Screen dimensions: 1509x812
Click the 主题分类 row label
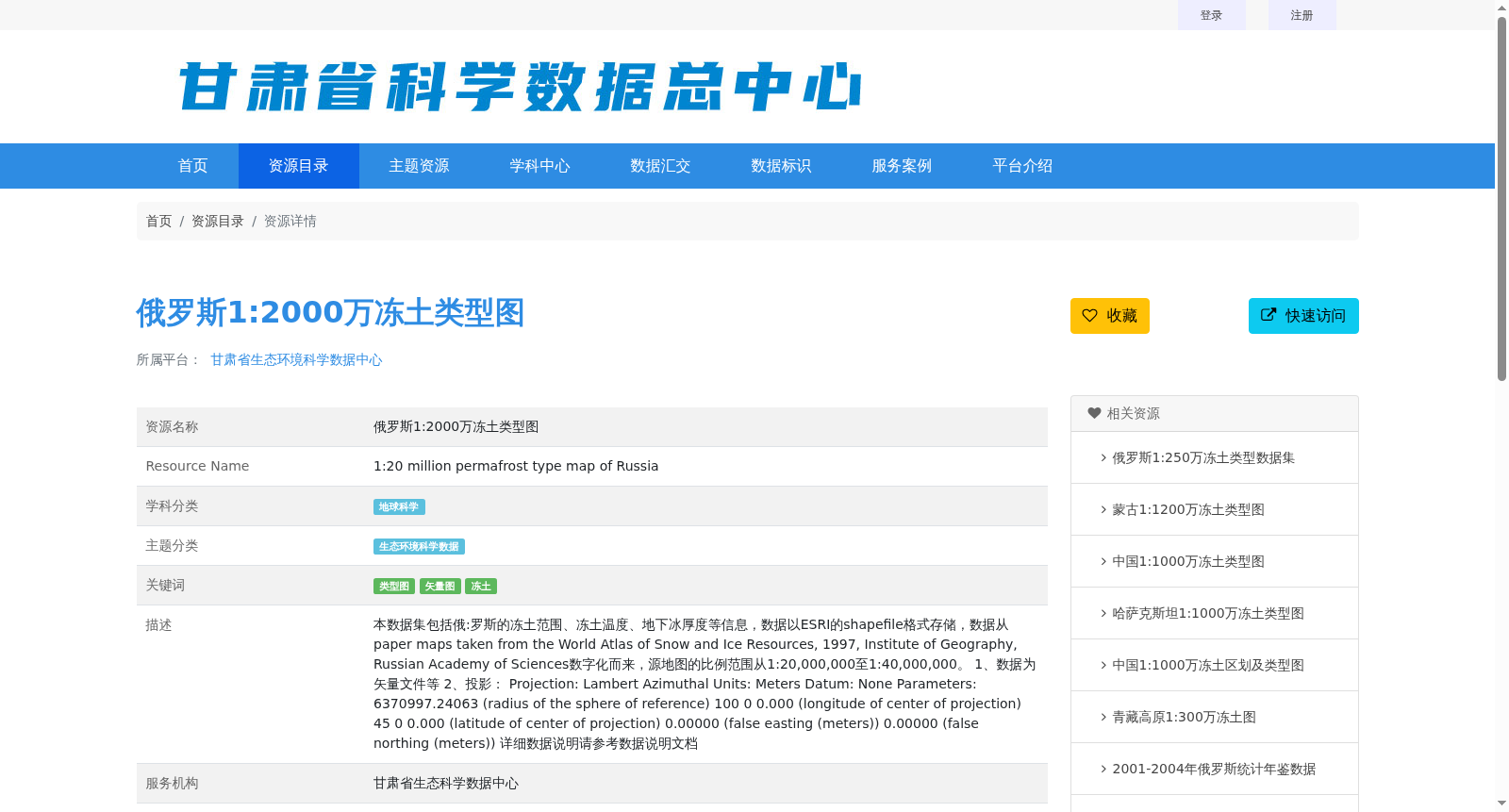click(x=172, y=545)
